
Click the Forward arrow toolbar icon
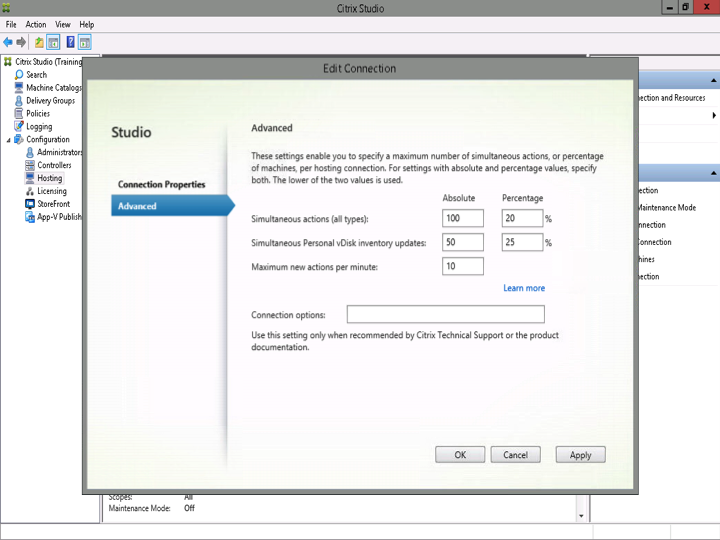[x=21, y=43]
